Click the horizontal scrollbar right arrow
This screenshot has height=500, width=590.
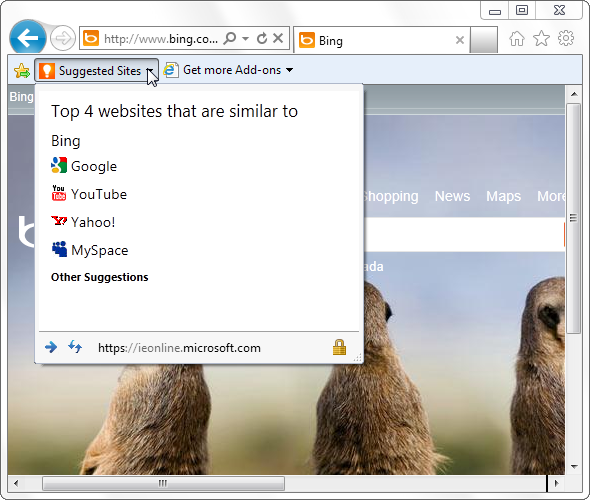tap(556, 483)
